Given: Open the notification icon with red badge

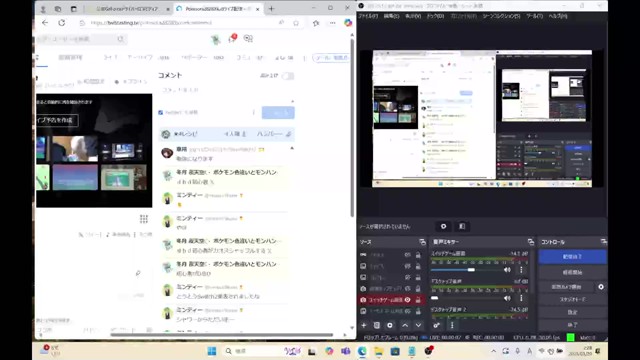Looking at the screenshot, I should click(x=232, y=38).
